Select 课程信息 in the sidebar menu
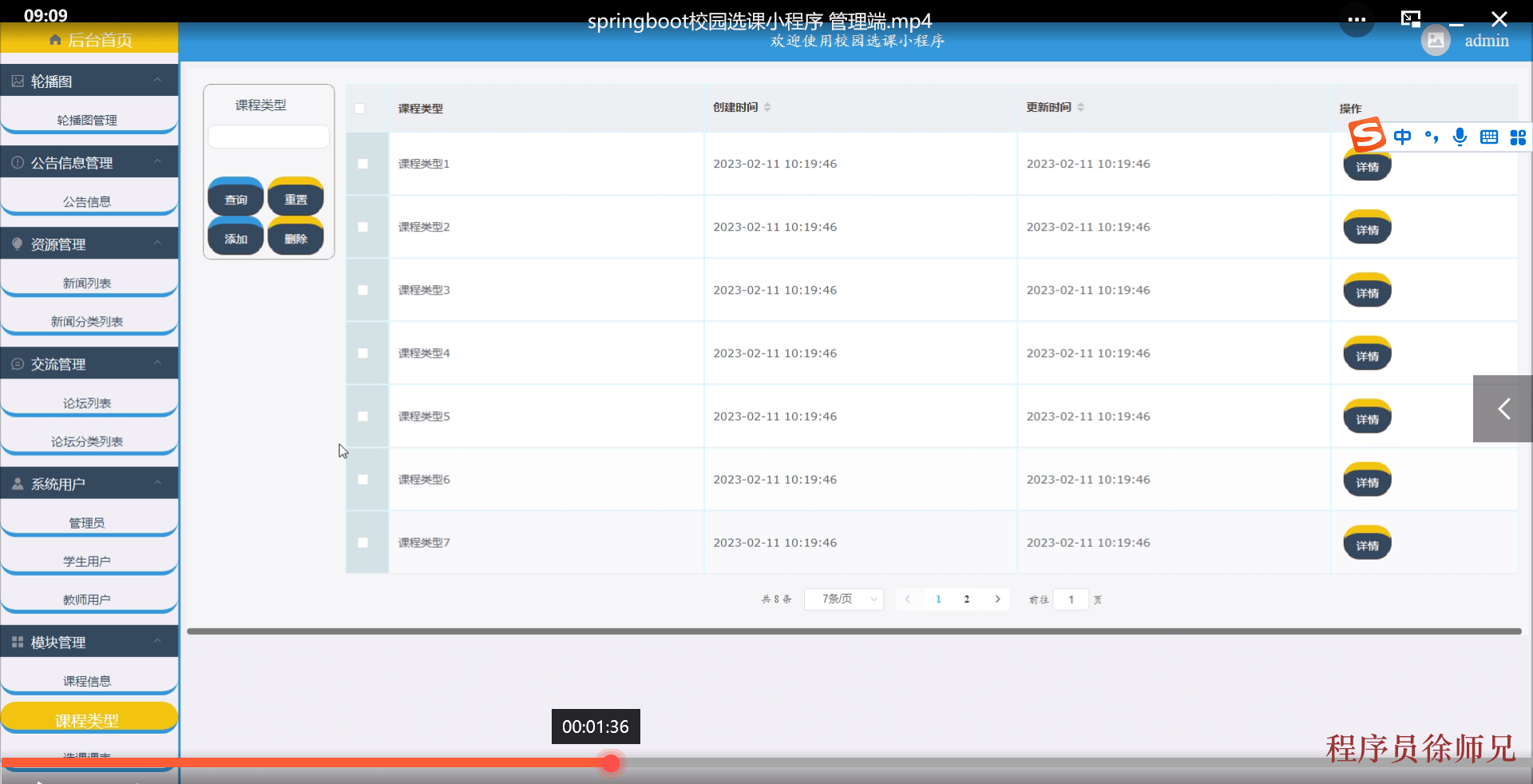Viewport: 1533px width, 784px height. [x=88, y=680]
